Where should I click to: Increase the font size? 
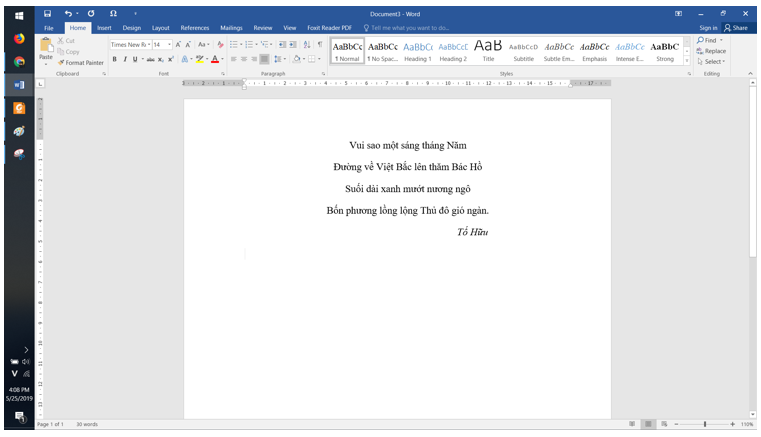(178, 45)
